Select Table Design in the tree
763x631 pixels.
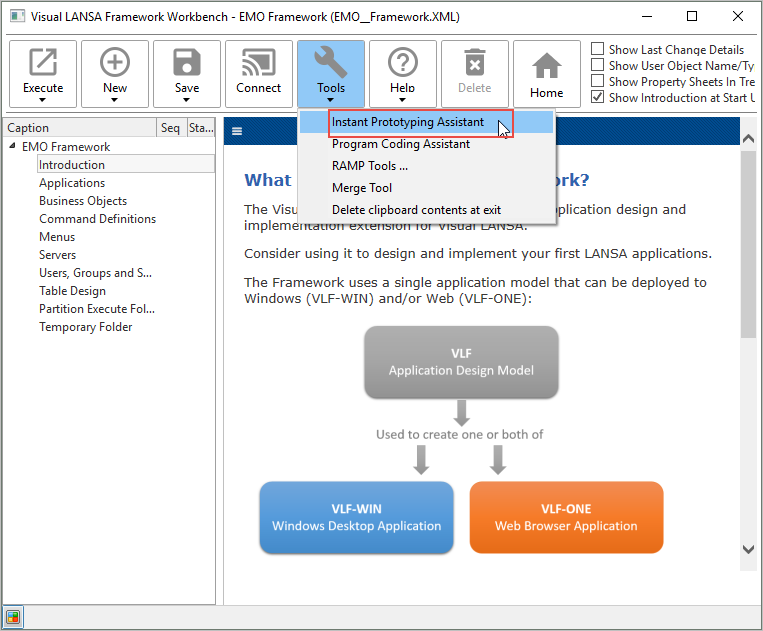pyautogui.click(x=73, y=290)
